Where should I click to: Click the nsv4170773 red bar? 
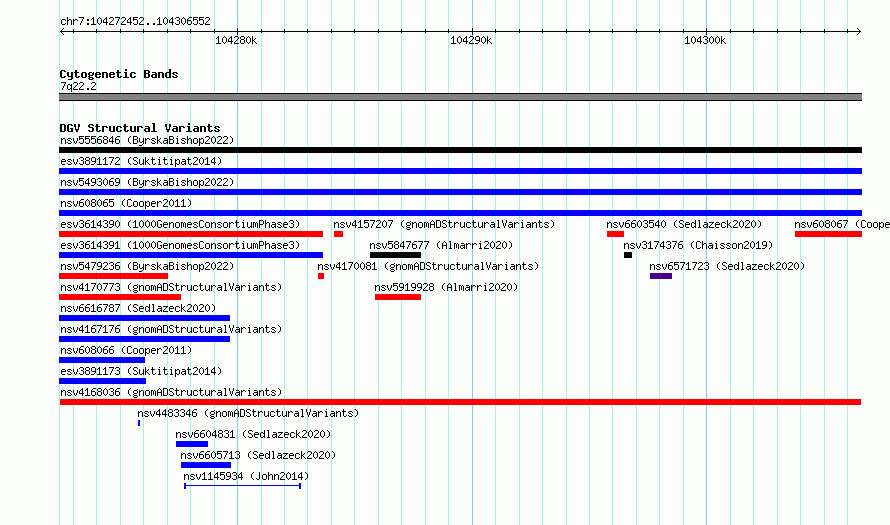tap(120, 297)
